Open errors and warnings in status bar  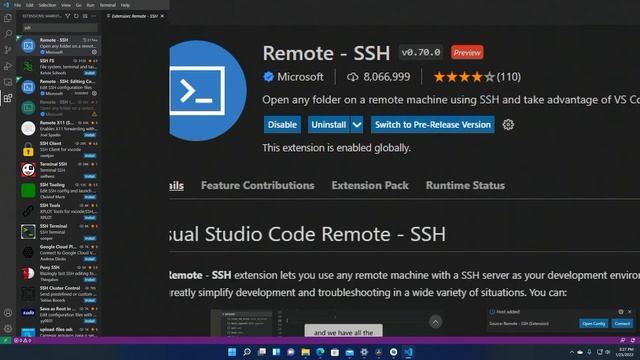[22, 340]
